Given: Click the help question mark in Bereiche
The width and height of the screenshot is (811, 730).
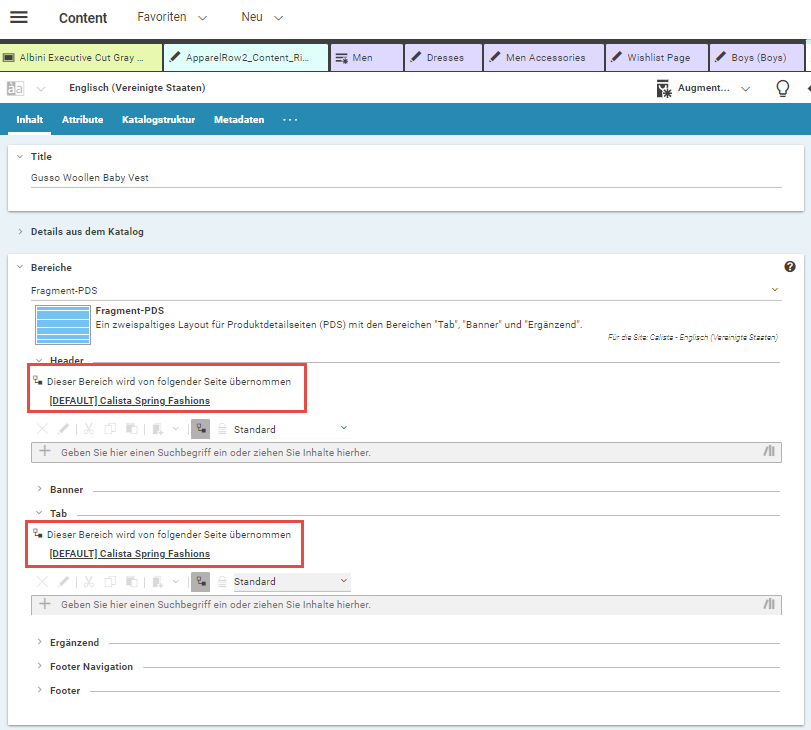Looking at the screenshot, I should 790,267.
